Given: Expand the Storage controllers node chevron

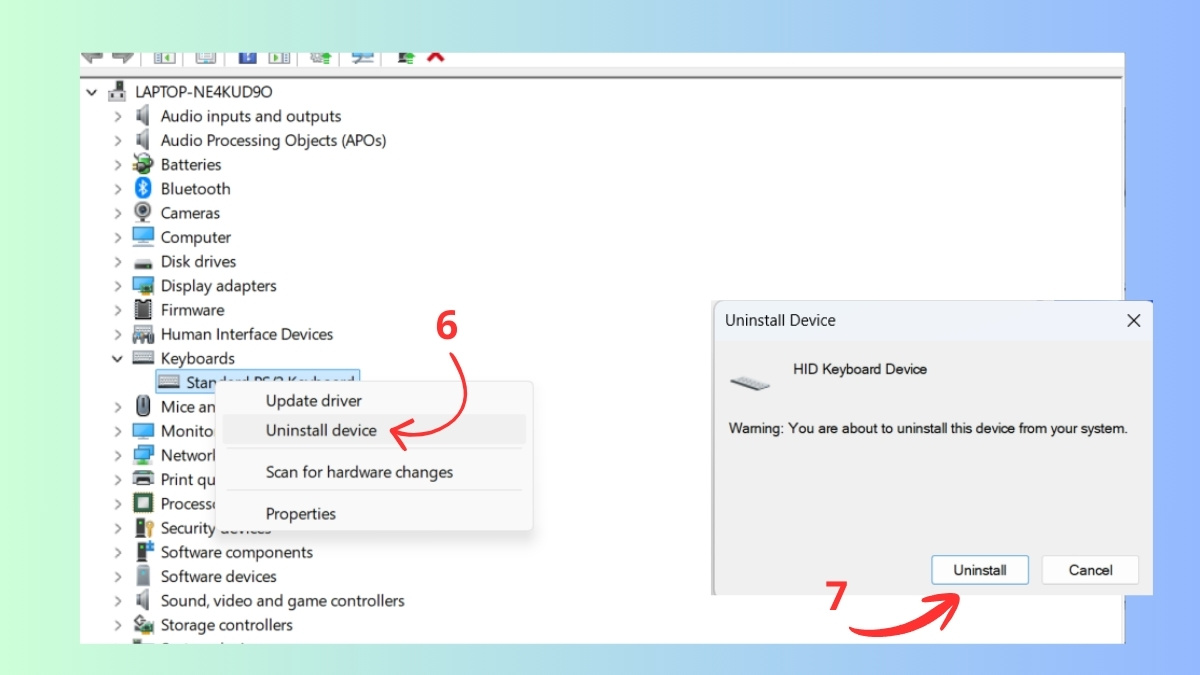Looking at the screenshot, I should tap(118, 625).
